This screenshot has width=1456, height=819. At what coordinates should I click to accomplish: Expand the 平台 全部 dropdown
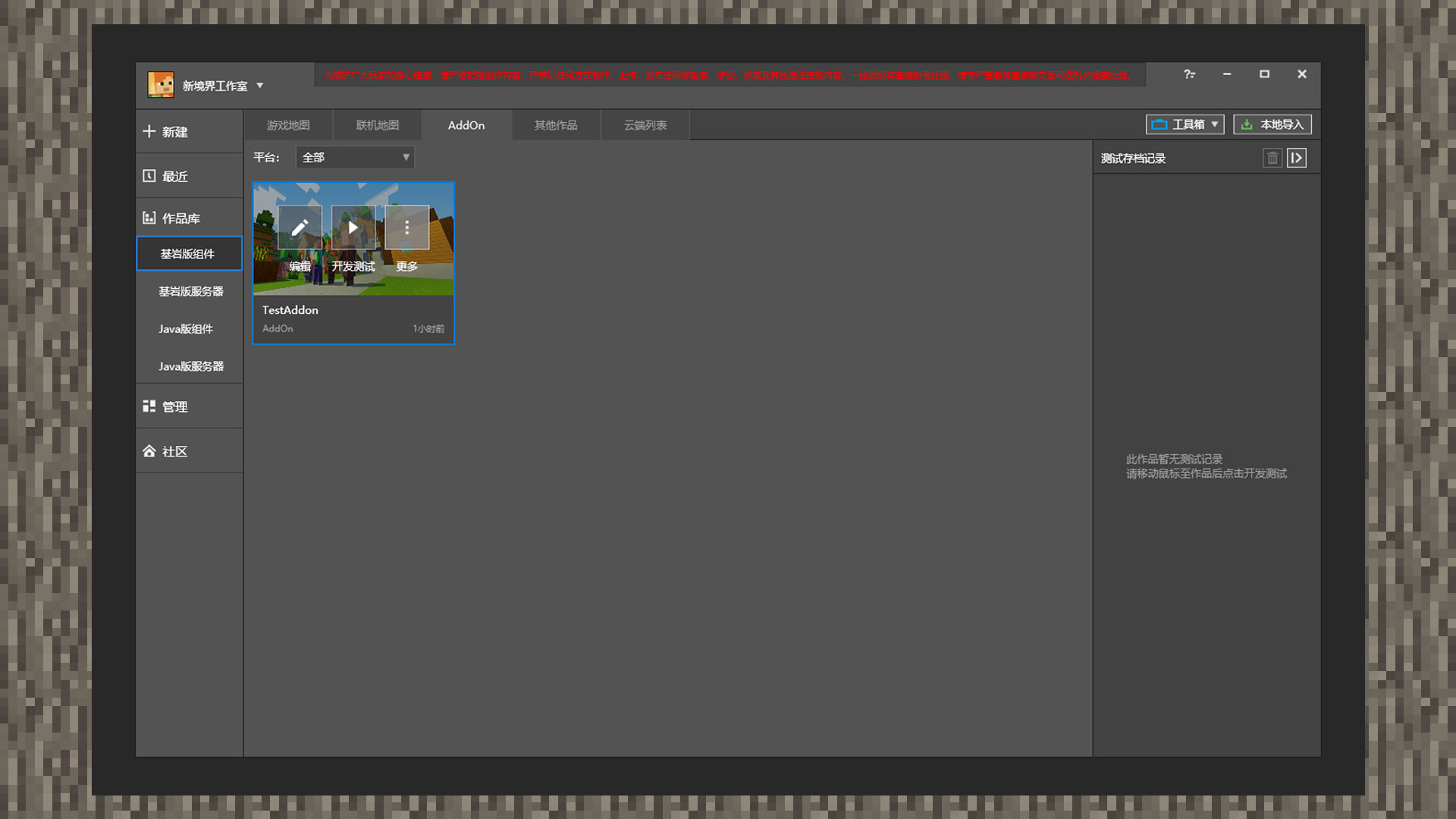tap(355, 157)
